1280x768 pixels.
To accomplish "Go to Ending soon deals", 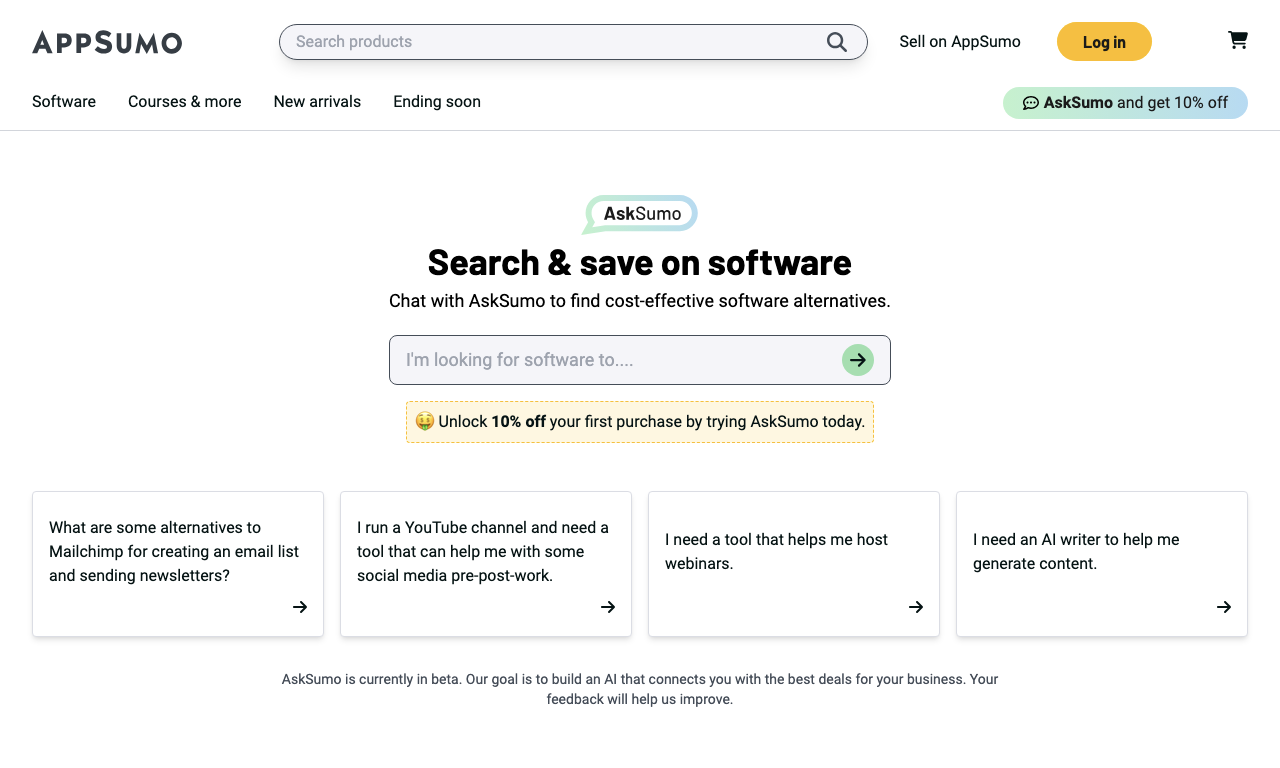I will click(437, 102).
